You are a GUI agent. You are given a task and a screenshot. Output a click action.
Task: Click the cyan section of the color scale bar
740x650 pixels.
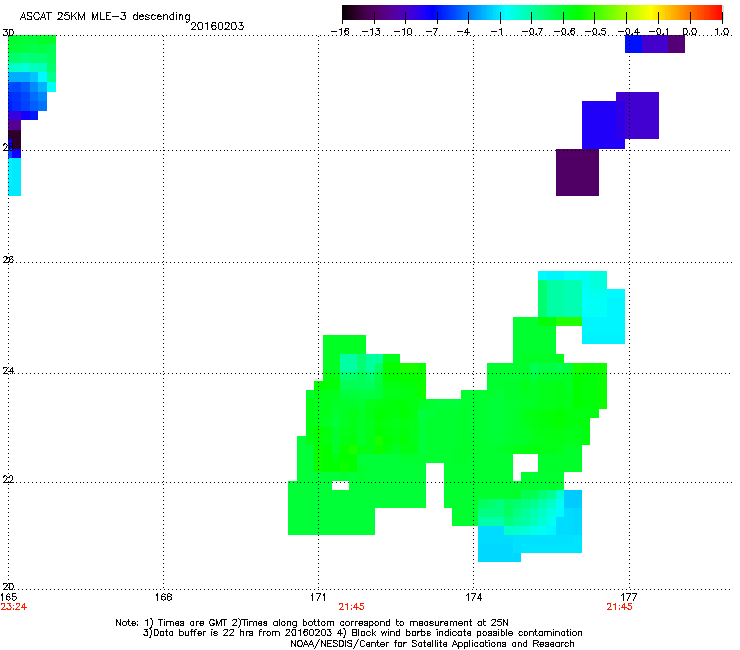pyautogui.click(x=505, y=12)
